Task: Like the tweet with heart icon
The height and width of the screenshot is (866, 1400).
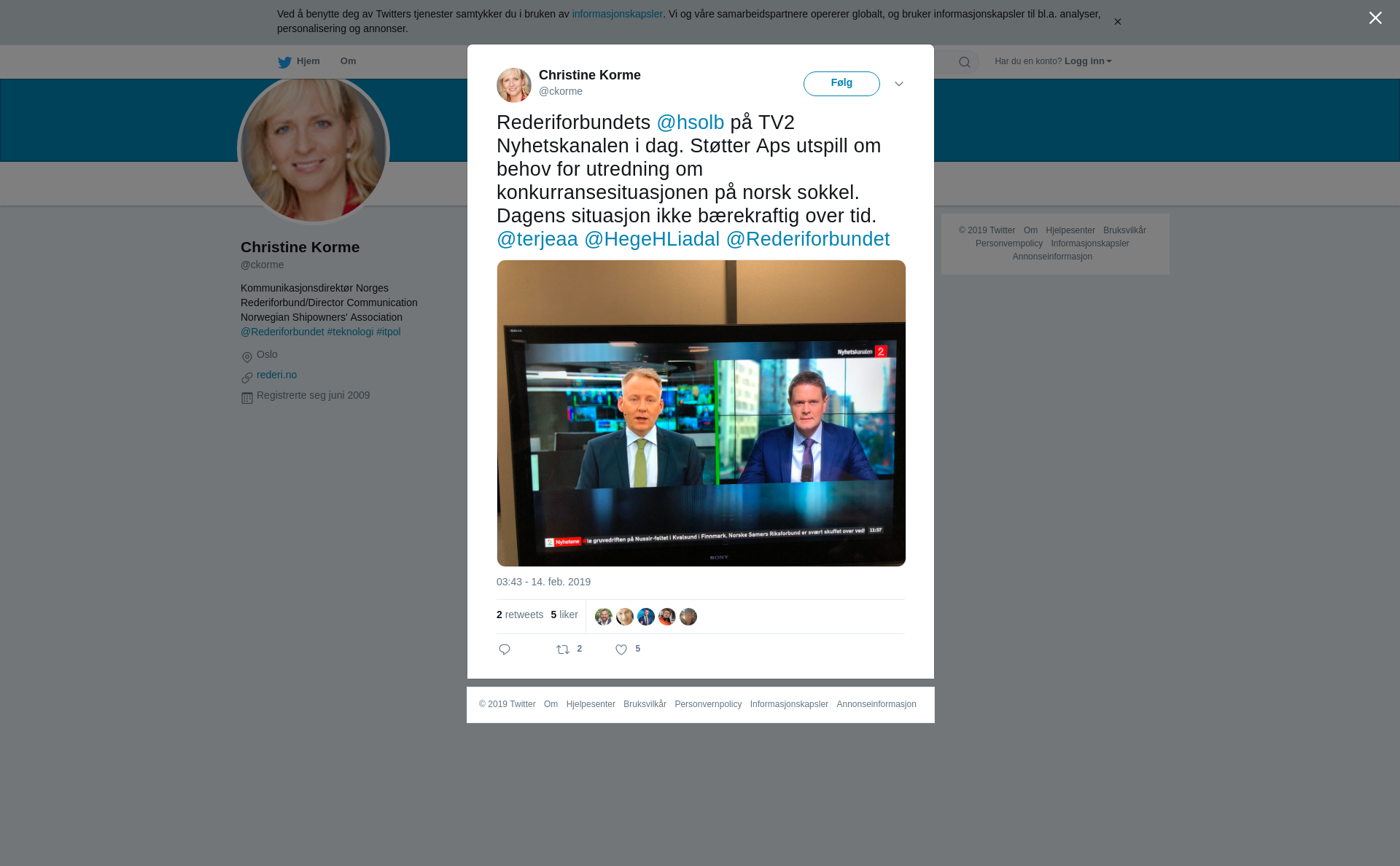Action: (x=621, y=649)
